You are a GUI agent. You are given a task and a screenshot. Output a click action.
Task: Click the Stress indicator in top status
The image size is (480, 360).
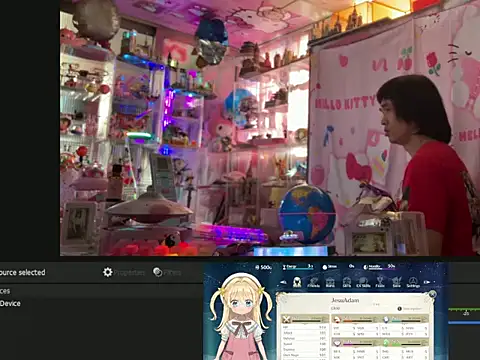338,267
